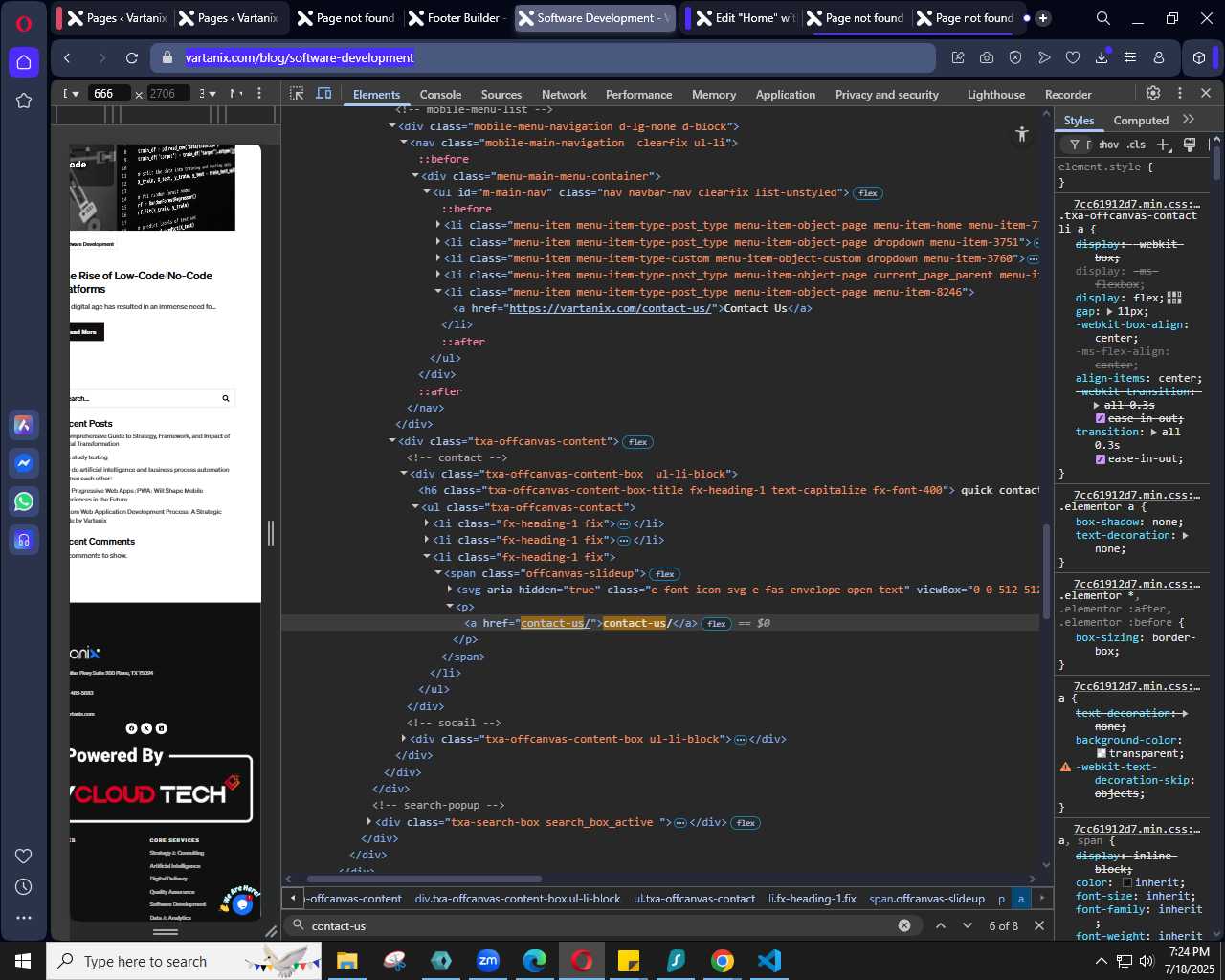
Task: Click the Read More button on webpage
Action: click(84, 332)
